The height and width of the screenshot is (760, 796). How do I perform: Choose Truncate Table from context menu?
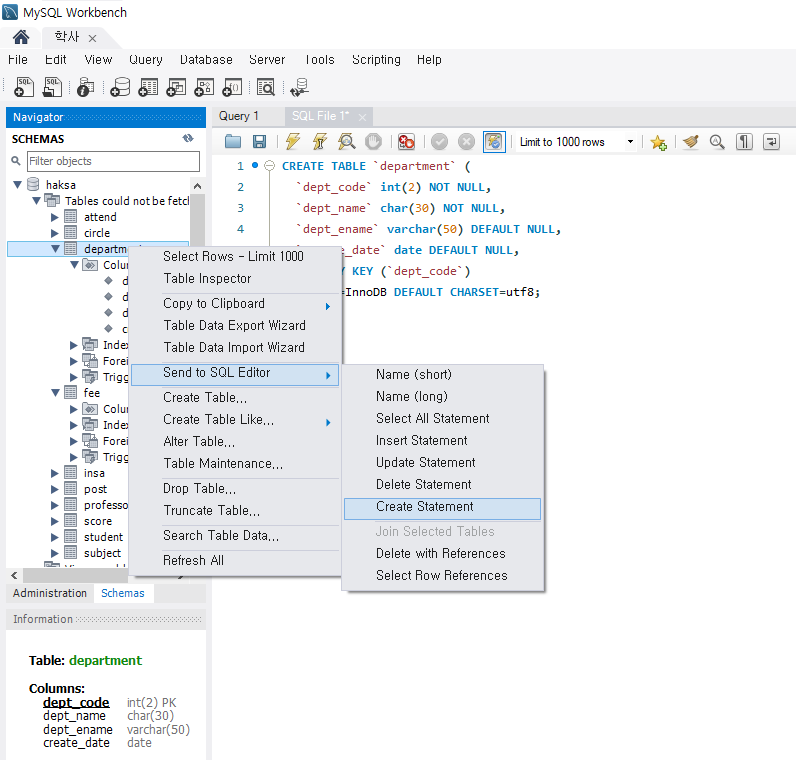point(235,511)
